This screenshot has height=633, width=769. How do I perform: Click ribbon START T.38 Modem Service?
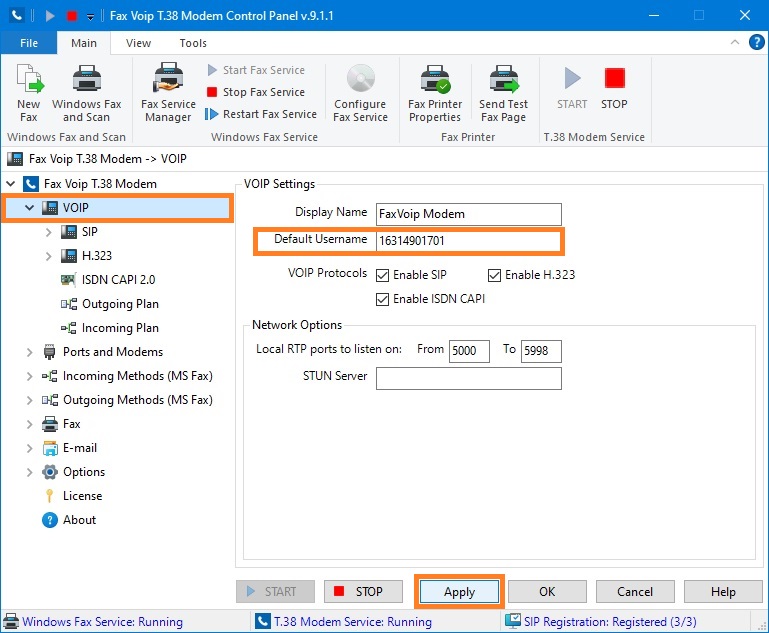pyautogui.click(x=572, y=88)
